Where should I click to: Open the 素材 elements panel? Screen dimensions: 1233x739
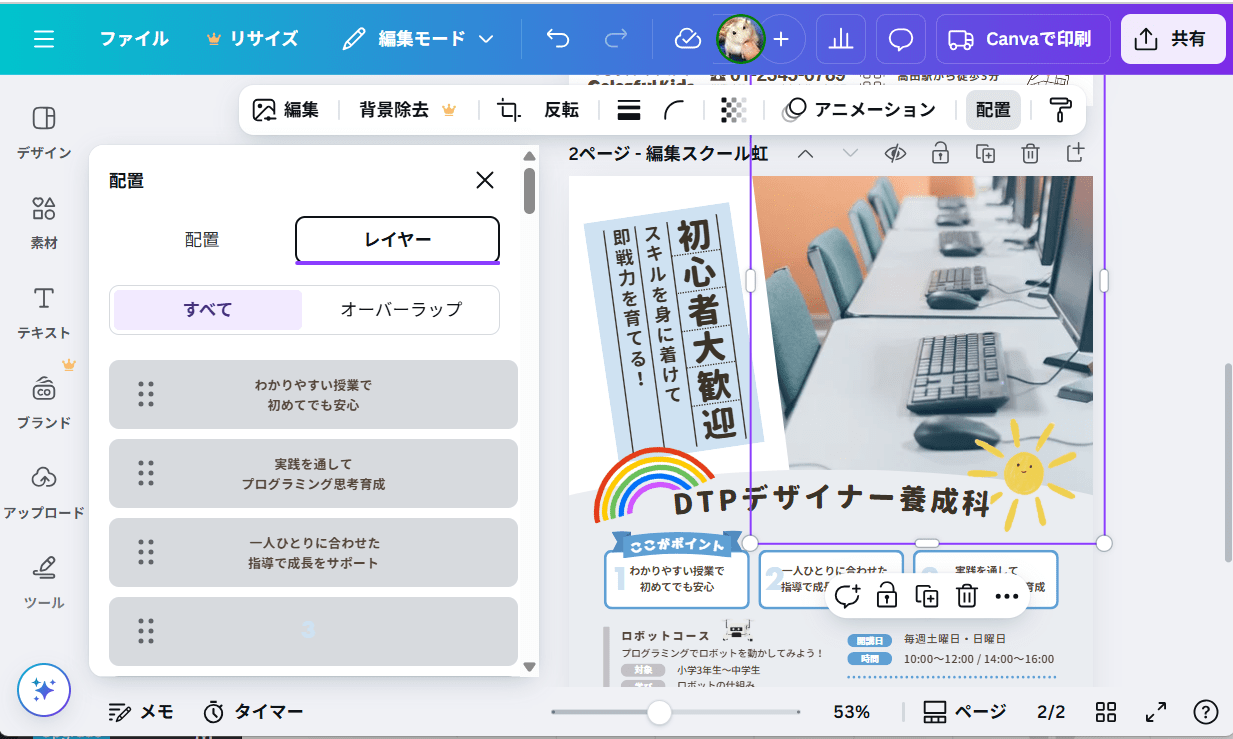pyautogui.click(x=44, y=222)
